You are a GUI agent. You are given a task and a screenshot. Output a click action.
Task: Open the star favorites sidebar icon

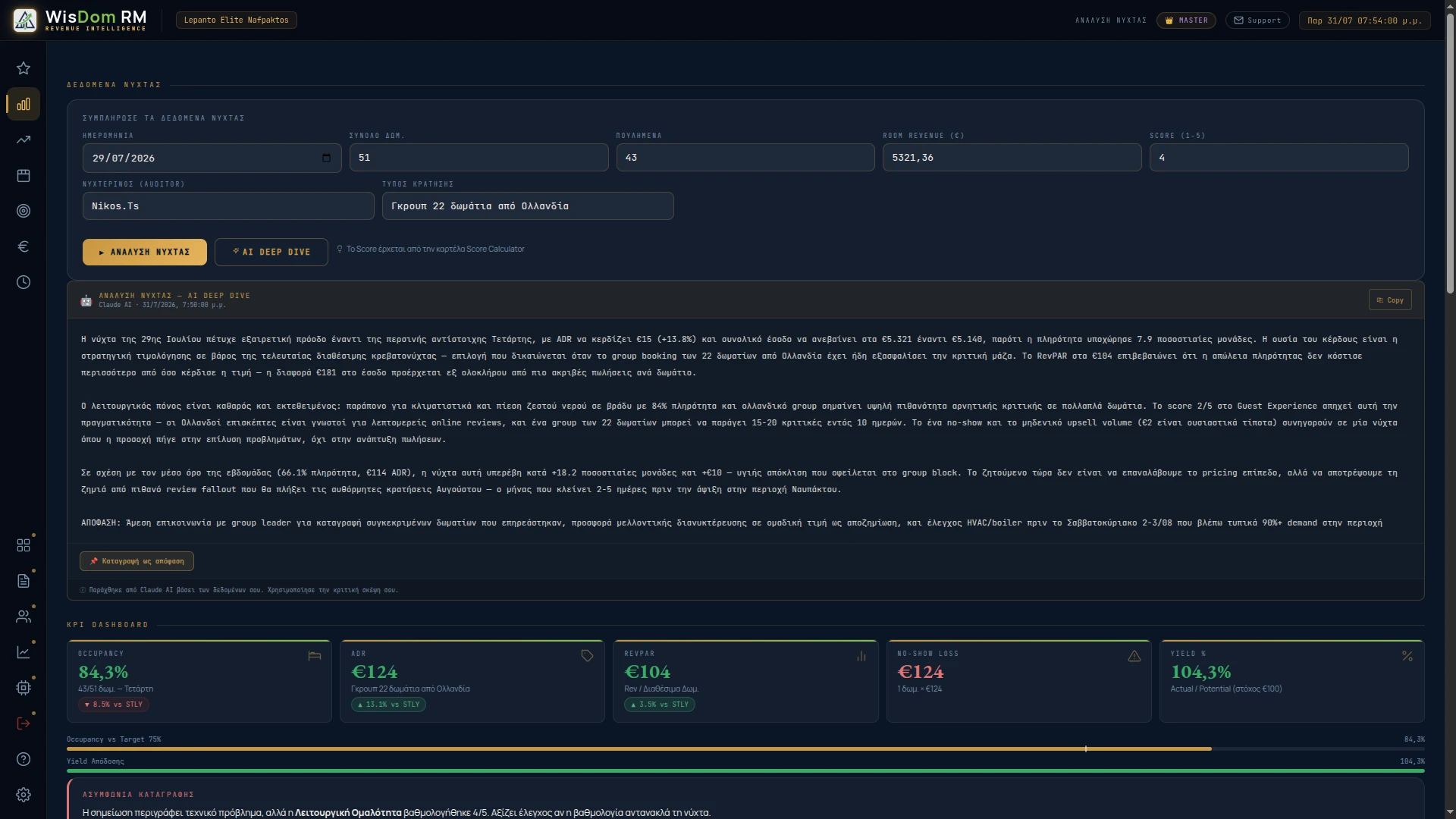[x=24, y=68]
